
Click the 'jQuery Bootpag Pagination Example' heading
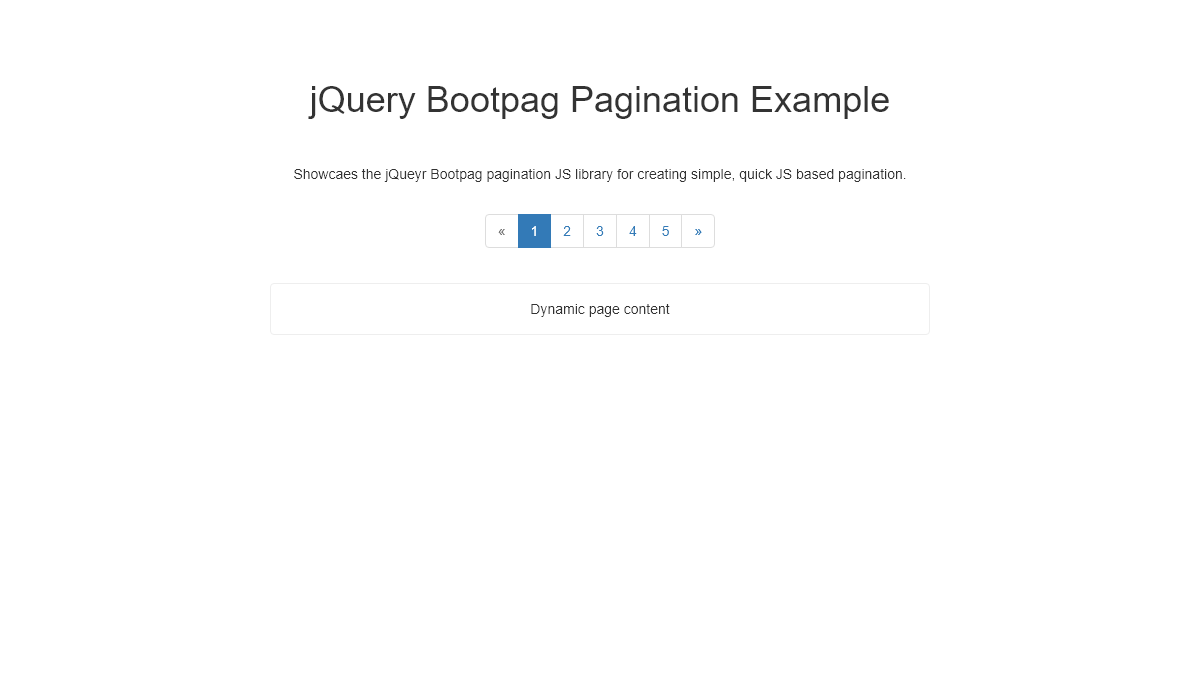600,100
